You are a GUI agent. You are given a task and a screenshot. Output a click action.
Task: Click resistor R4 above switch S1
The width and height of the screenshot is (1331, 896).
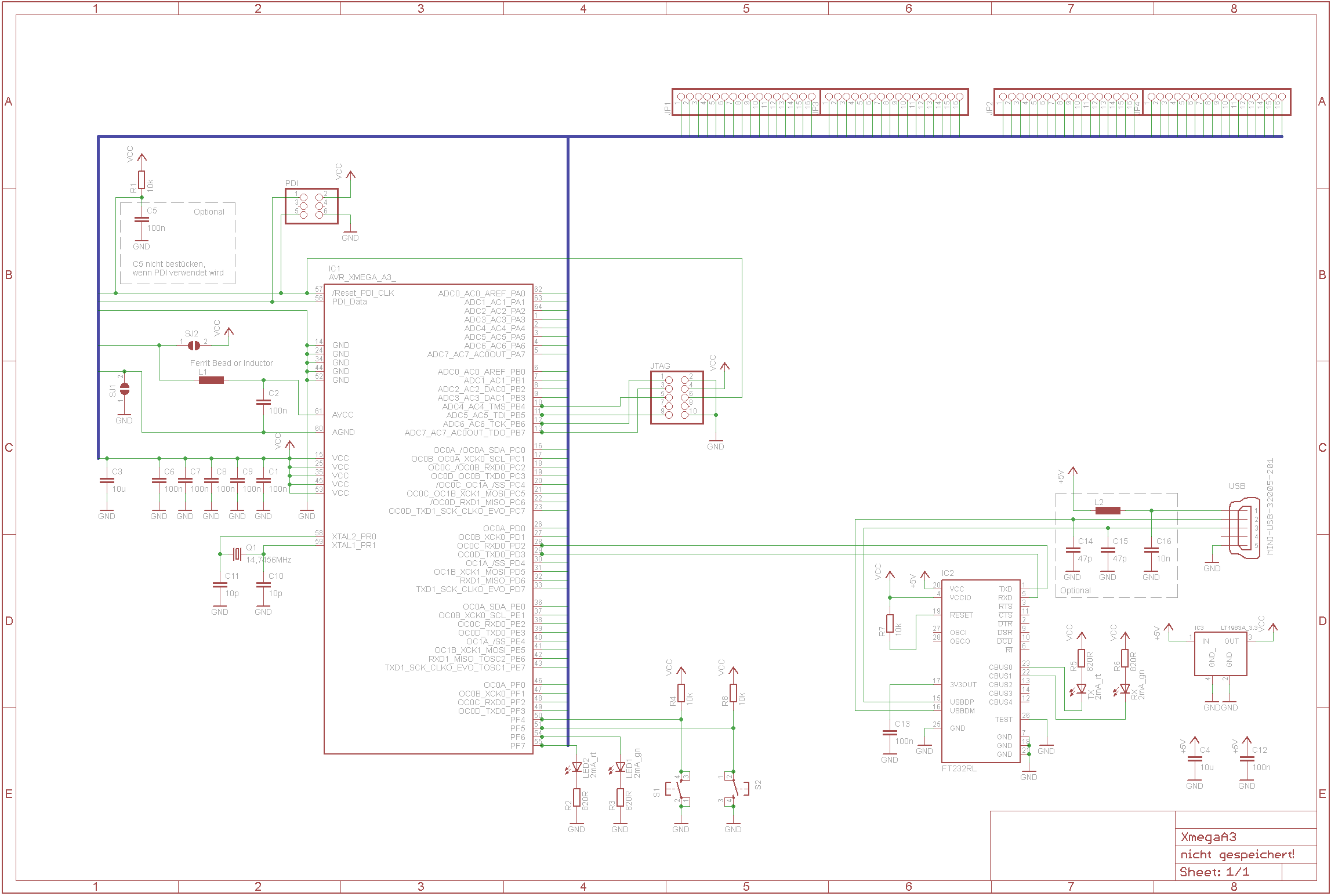point(681,693)
